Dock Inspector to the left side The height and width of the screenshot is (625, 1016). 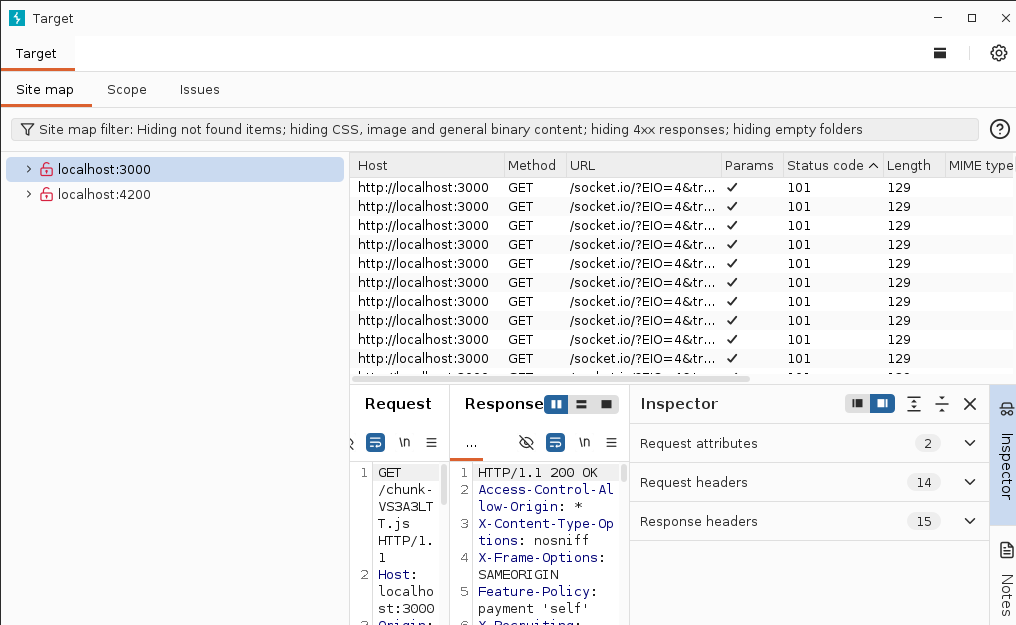pyautogui.click(x=857, y=403)
